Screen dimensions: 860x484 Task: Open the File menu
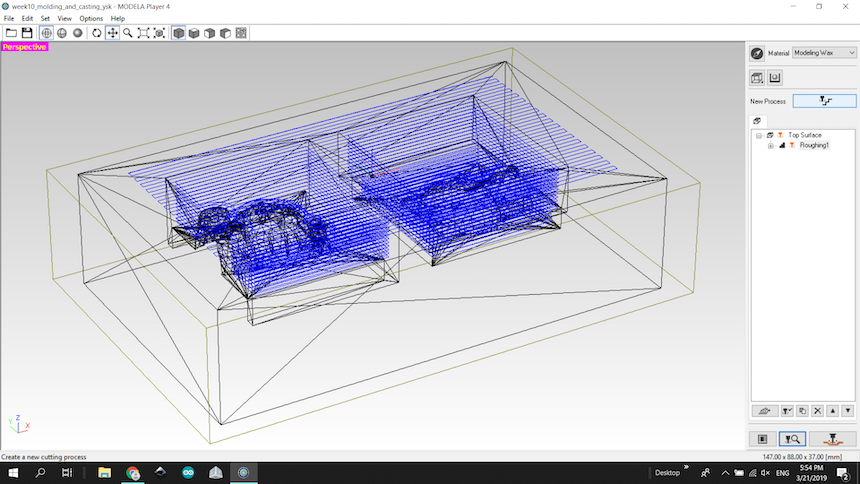click(9, 19)
